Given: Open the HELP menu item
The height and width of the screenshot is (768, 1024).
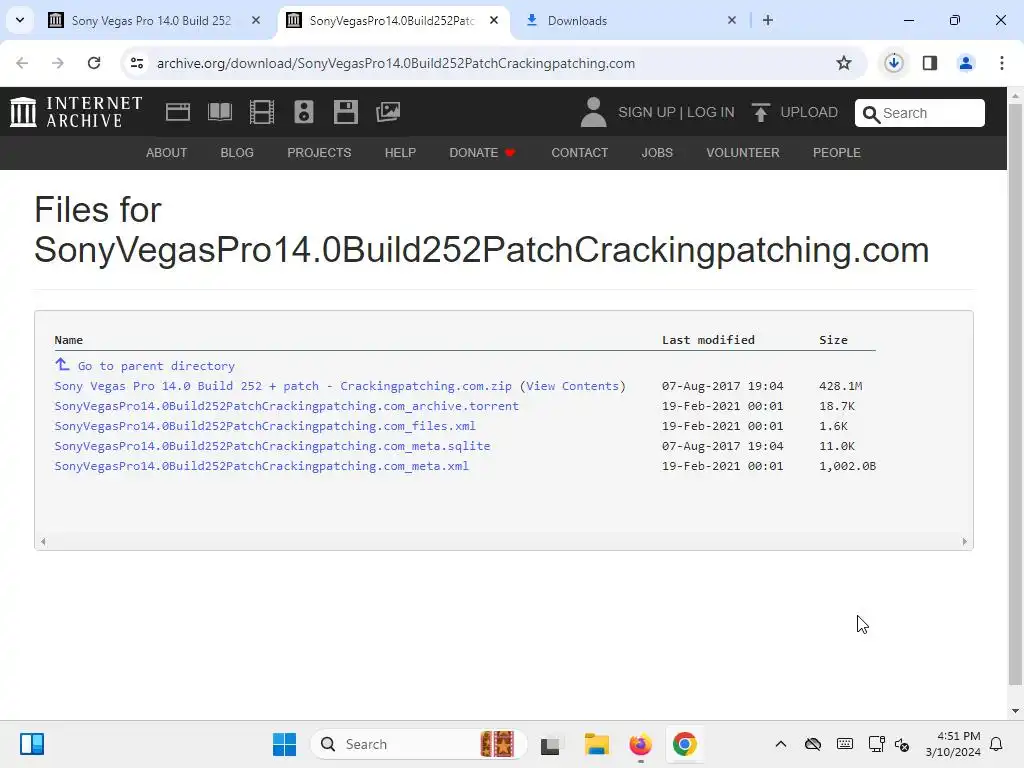Looking at the screenshot, I should pyautogui.click(x=400, y=153).
